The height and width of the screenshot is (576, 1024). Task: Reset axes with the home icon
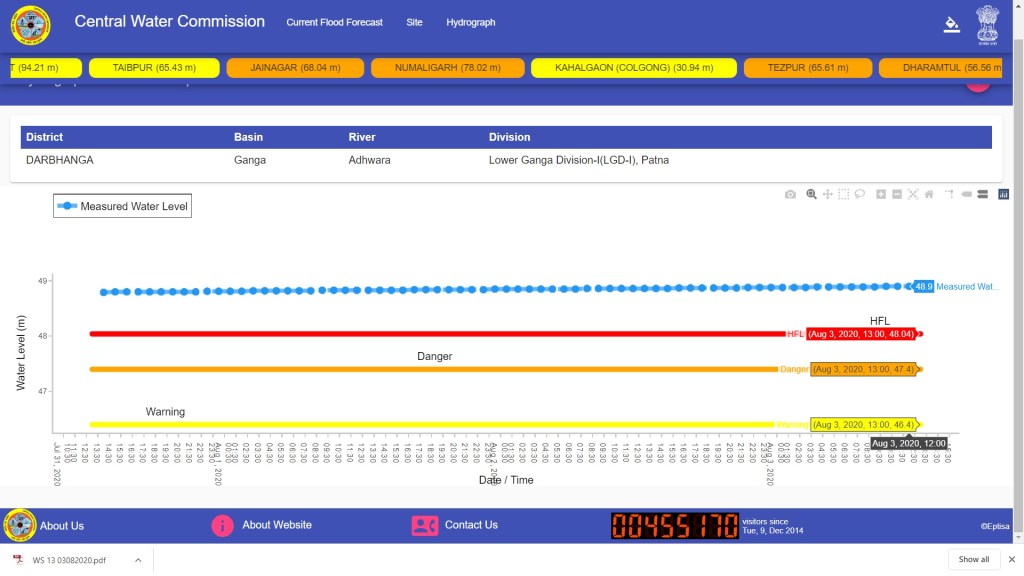click(929, 194)
